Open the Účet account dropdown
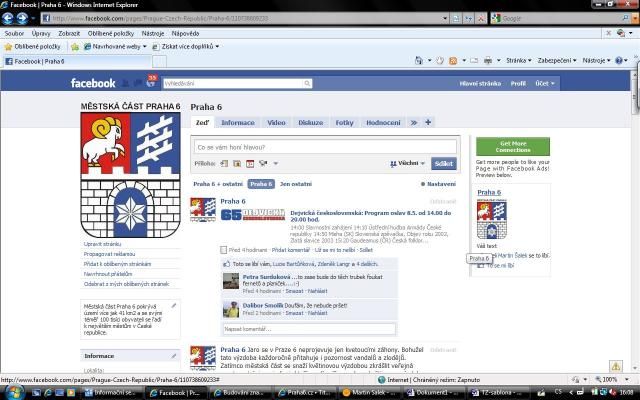This screenshot has height=400, width=640. [545, 83]
